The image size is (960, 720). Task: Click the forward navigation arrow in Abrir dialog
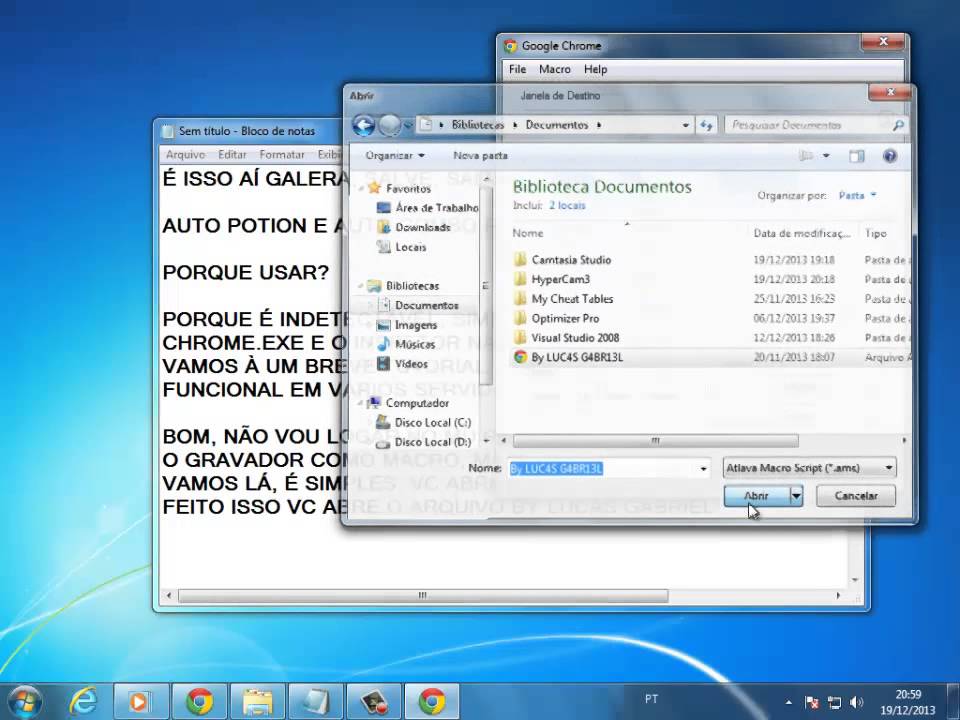click(389, 126)
